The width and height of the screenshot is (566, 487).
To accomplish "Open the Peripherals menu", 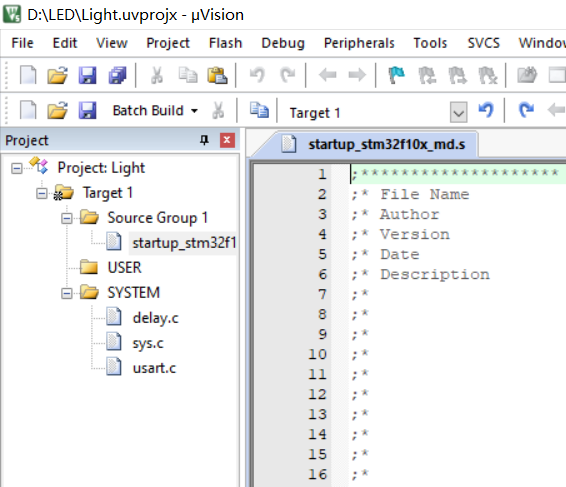I will tap(359, 43).
